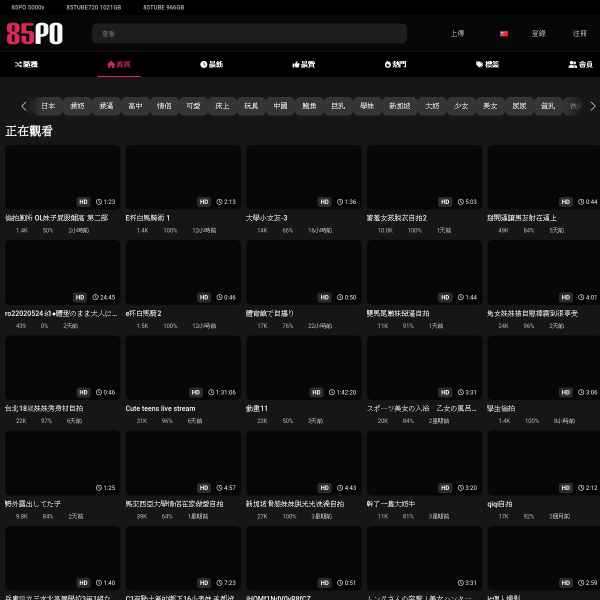Viewport: 600px width, 600px height.
Task: Click the thumbs-up 最讚 icon
Action: (x=296, y=64)
